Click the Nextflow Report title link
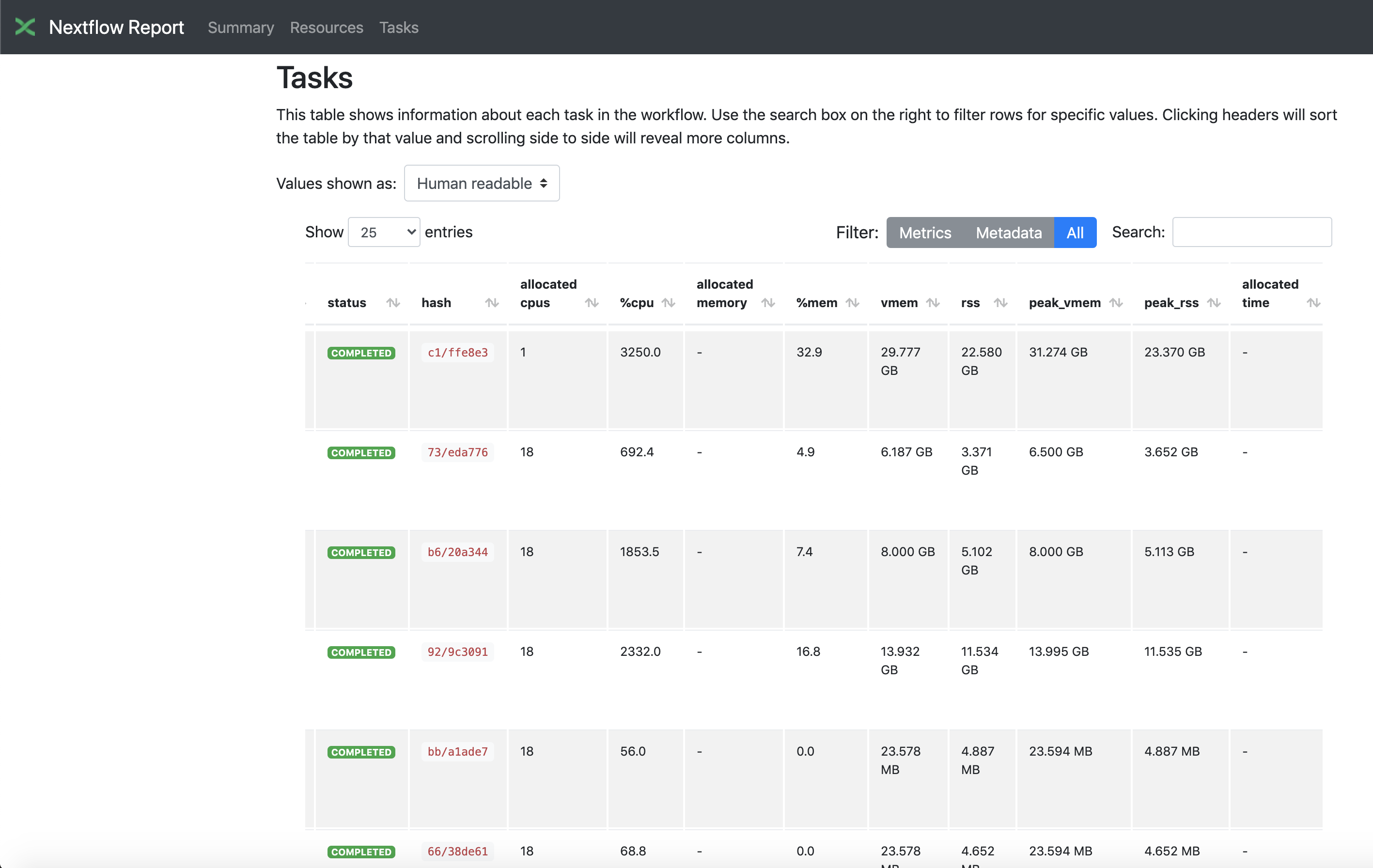Image resolution: width=1373 pixels, height=868 pixels. click(x=116, y=27)
